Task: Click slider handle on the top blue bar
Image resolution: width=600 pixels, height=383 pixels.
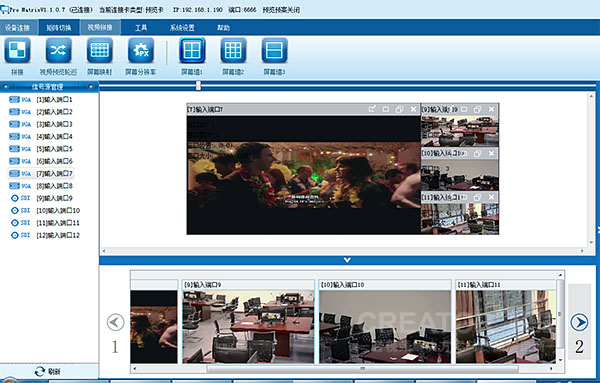Action: coord(198,85)
